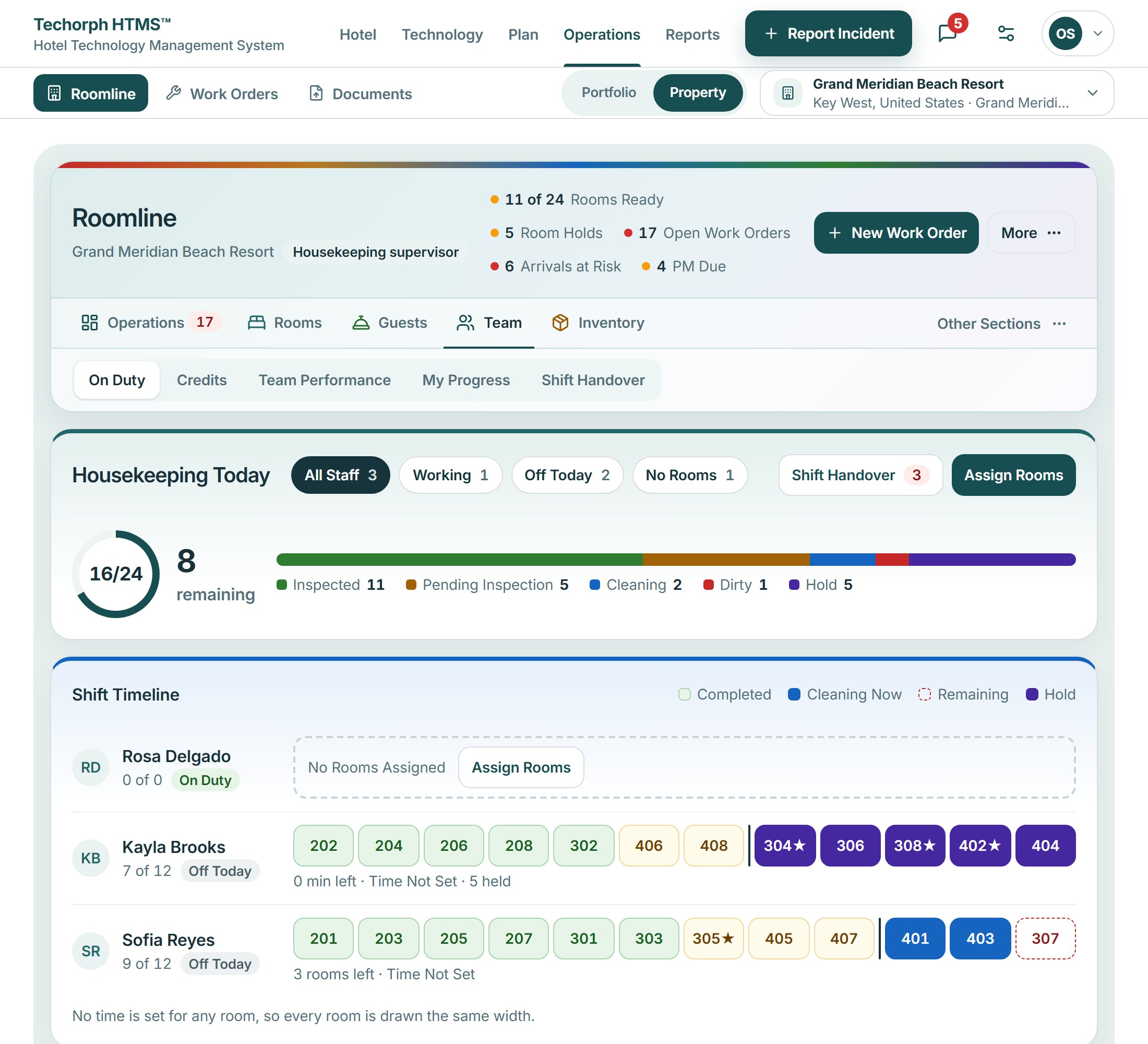Image resolution: width=1148 pixels, height=1044 pixels.
Task: Click the Rooms bed icon
Action: [x=256, y=323]
